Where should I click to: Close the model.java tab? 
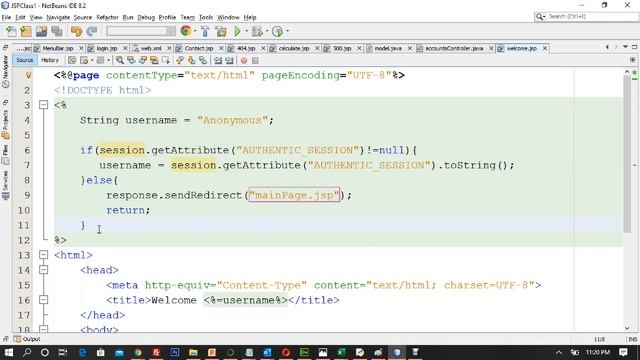click(x=410, y=48)
